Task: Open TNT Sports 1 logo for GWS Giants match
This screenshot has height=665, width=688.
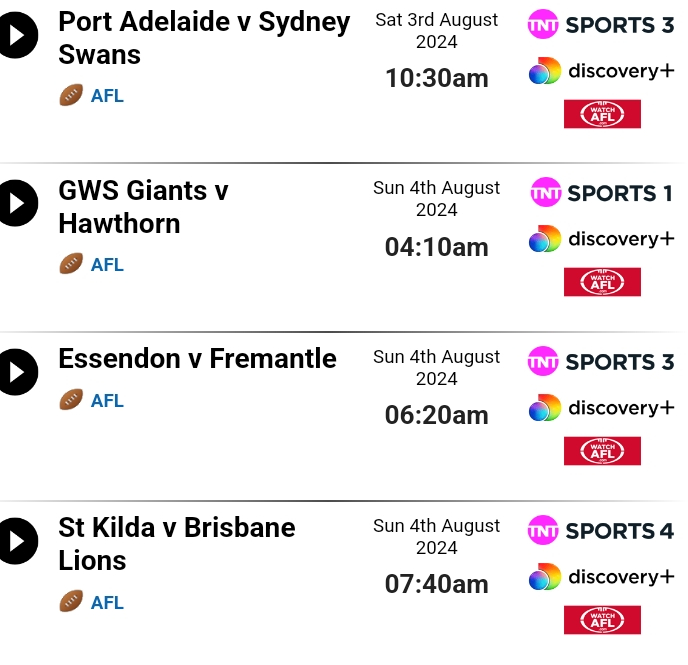Action: click(x=601, y=193)
